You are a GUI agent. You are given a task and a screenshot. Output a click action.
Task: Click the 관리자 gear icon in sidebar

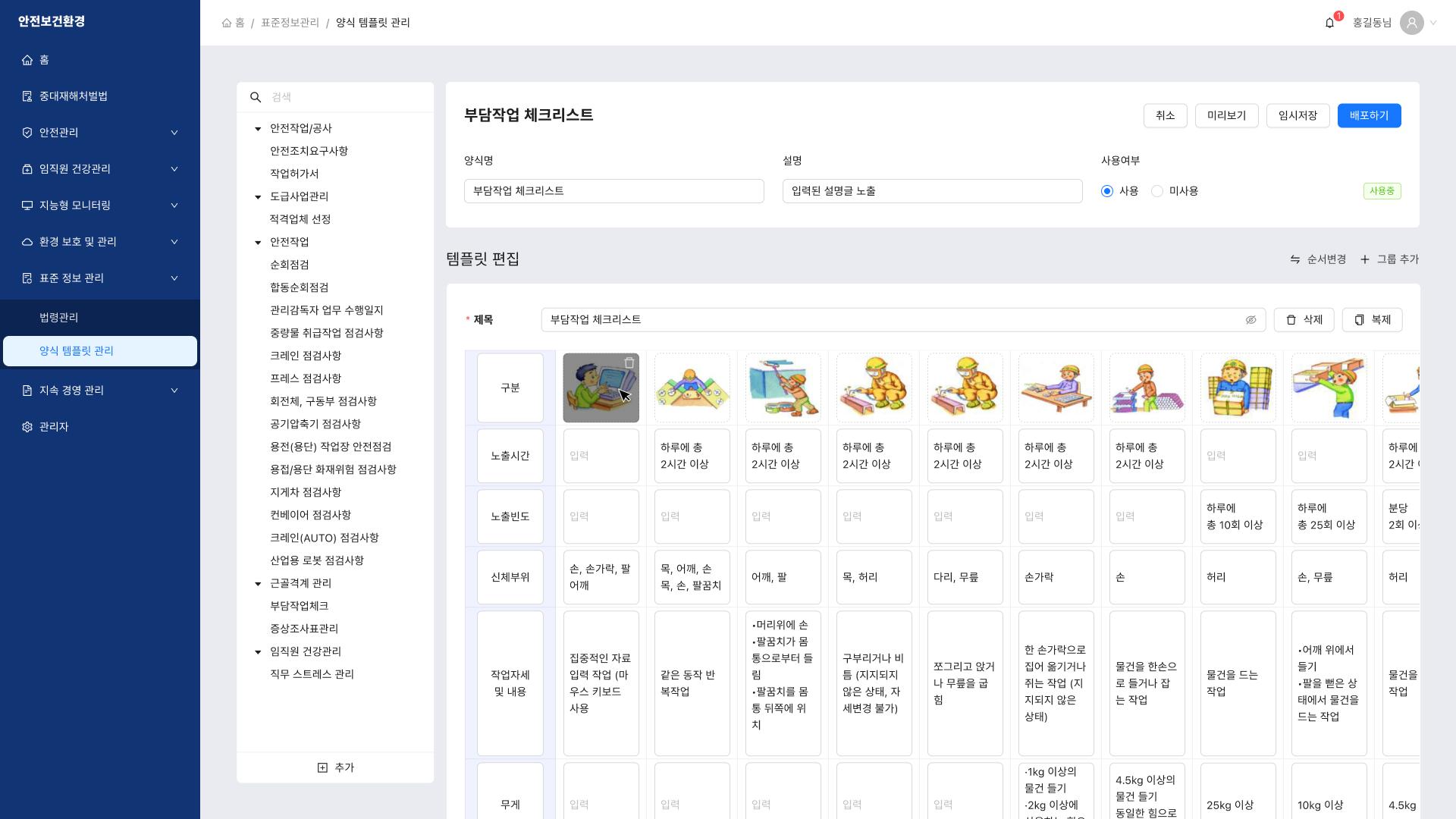(27, 427)
